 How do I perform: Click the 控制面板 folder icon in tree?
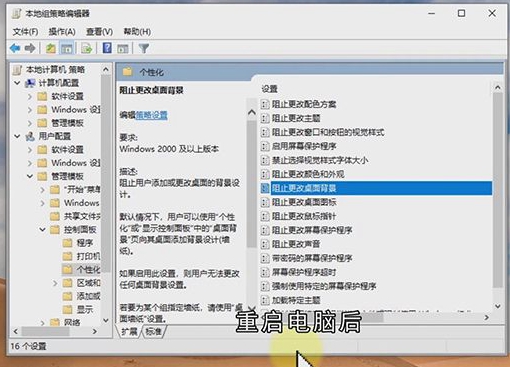[x=55, y=230]
